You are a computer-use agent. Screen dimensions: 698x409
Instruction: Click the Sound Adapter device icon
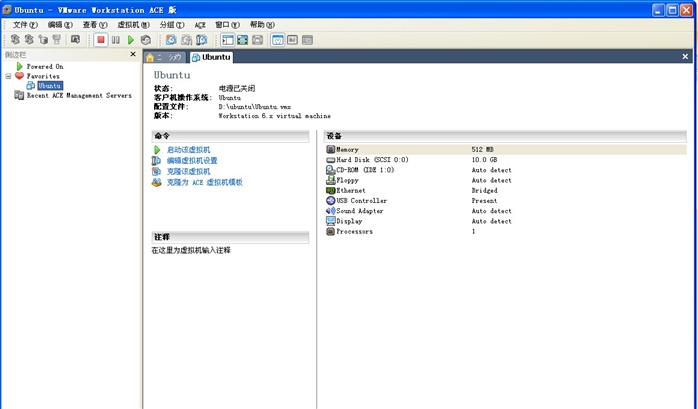coord(330,211)
